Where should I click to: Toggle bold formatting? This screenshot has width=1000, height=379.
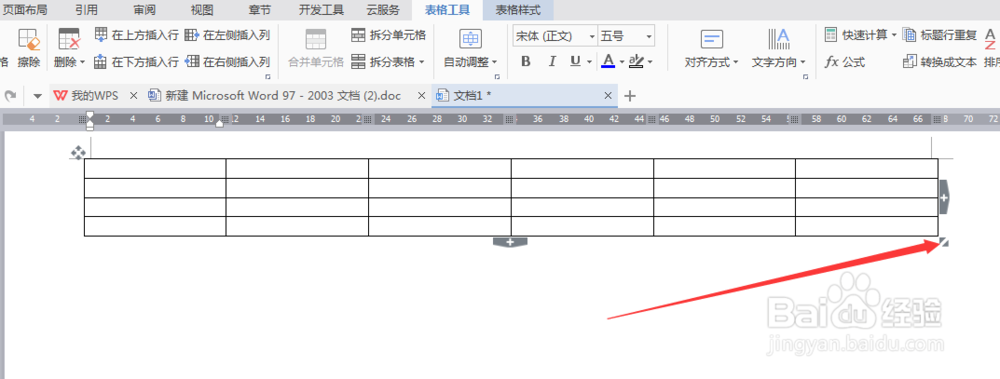tap(526, 62)
